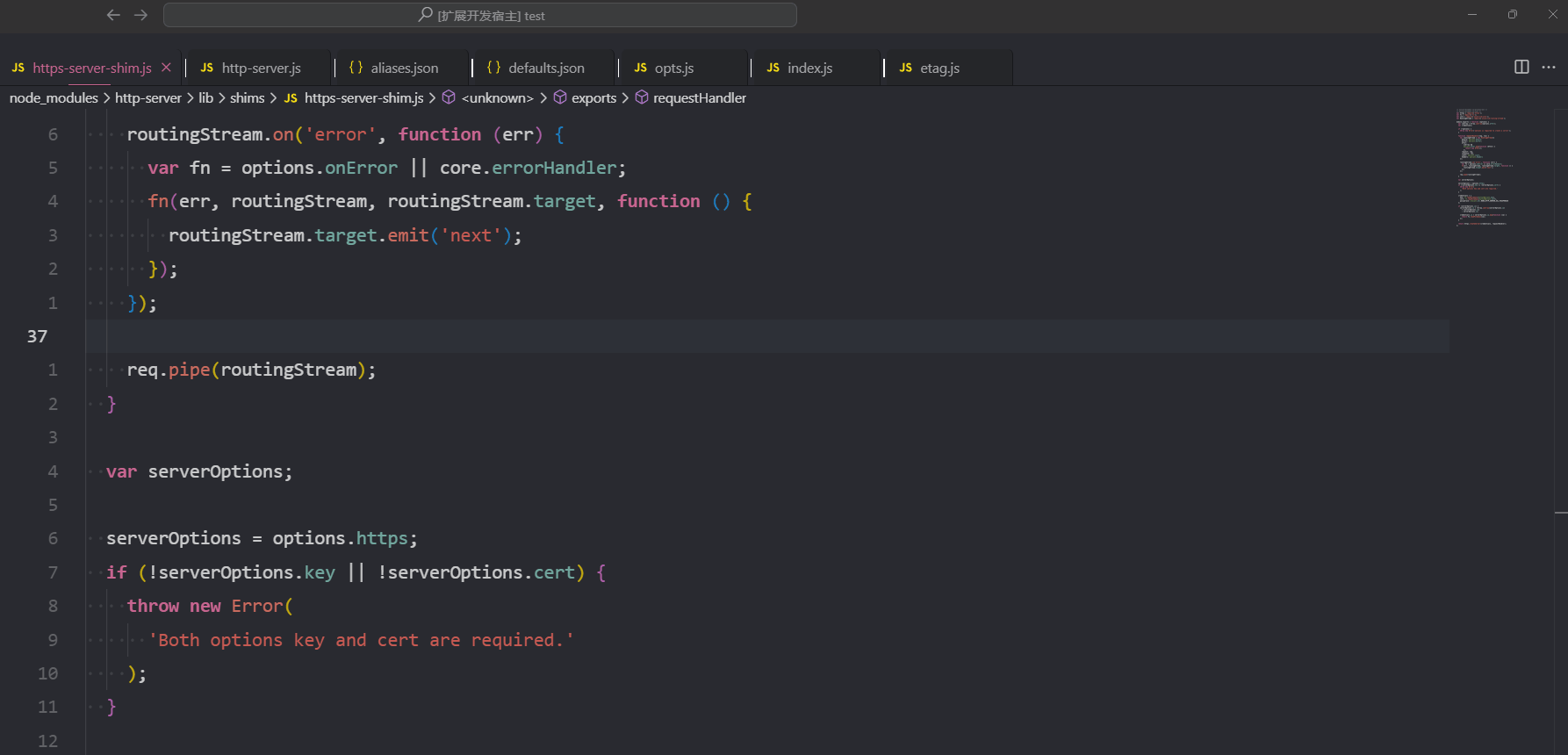Open the editor More Actions menu

click(x=1549, y=68)
